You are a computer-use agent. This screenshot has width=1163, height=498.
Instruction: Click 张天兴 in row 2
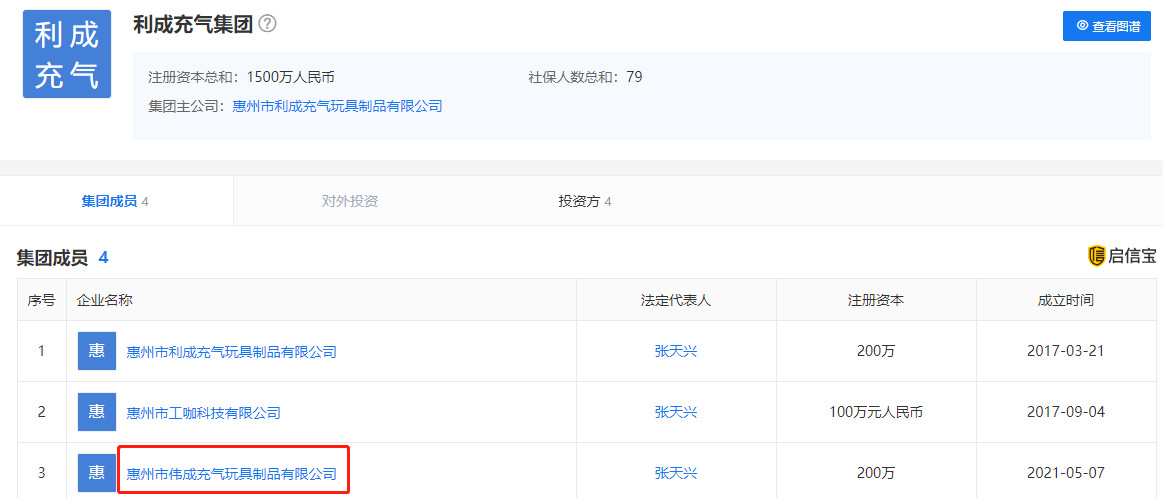tap(676, 412)
